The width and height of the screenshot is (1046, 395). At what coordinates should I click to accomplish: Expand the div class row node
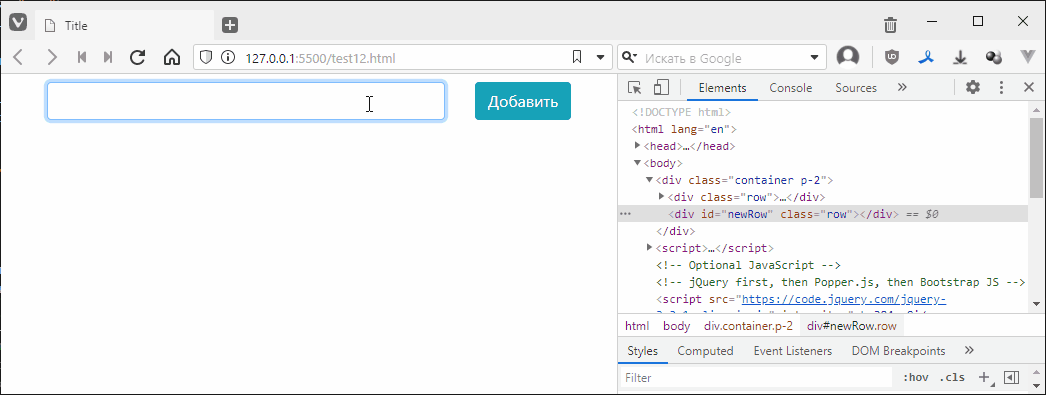pyautogui.click(x=662, y=196)
